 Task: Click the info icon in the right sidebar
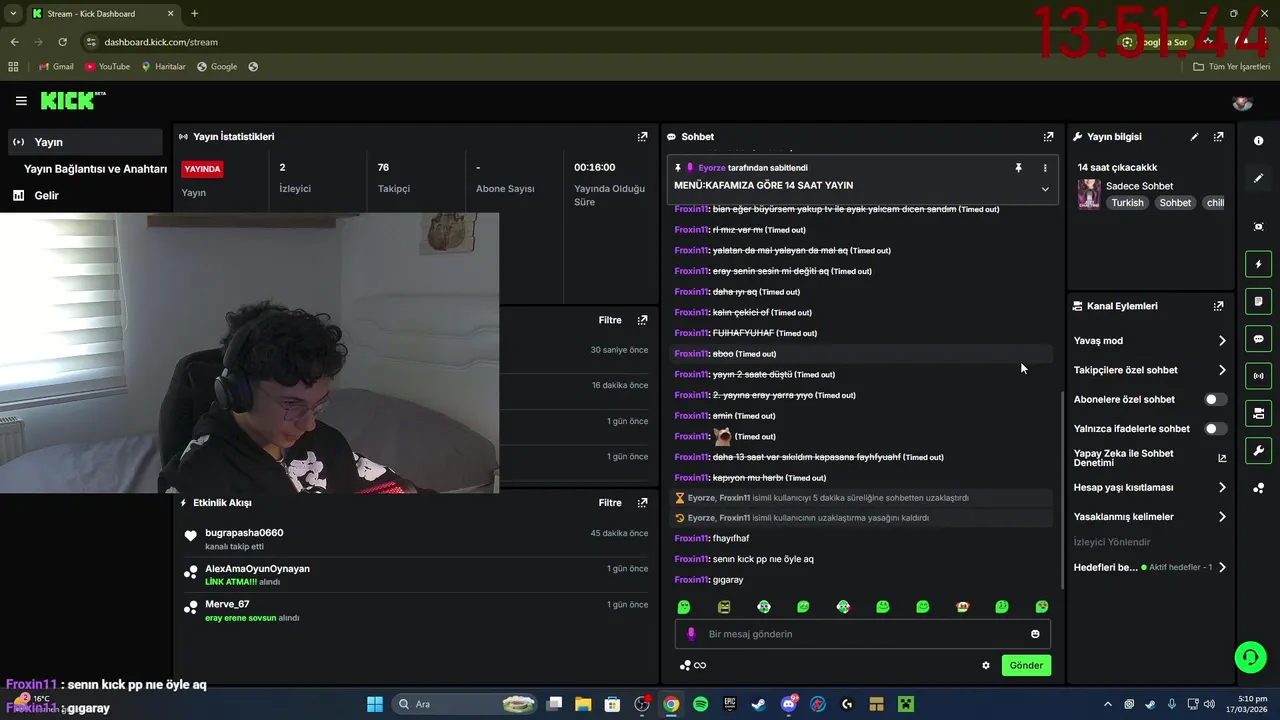coord(1258,141)
